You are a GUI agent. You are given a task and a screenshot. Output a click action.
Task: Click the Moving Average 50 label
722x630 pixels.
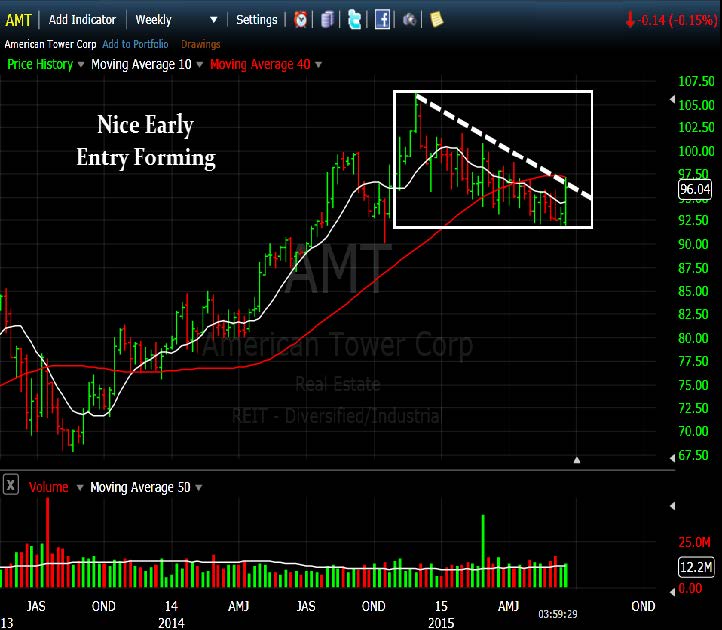coord(140,487)
